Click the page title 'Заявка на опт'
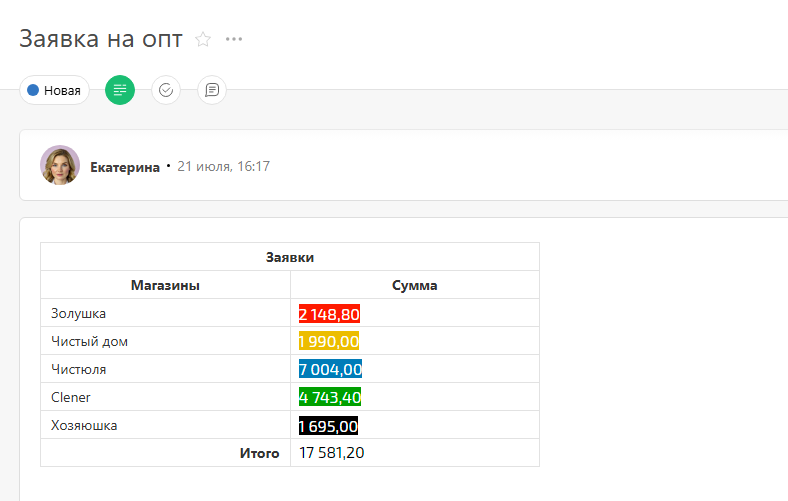The height and width of the screenshot is (501, 788). (101, 39)
